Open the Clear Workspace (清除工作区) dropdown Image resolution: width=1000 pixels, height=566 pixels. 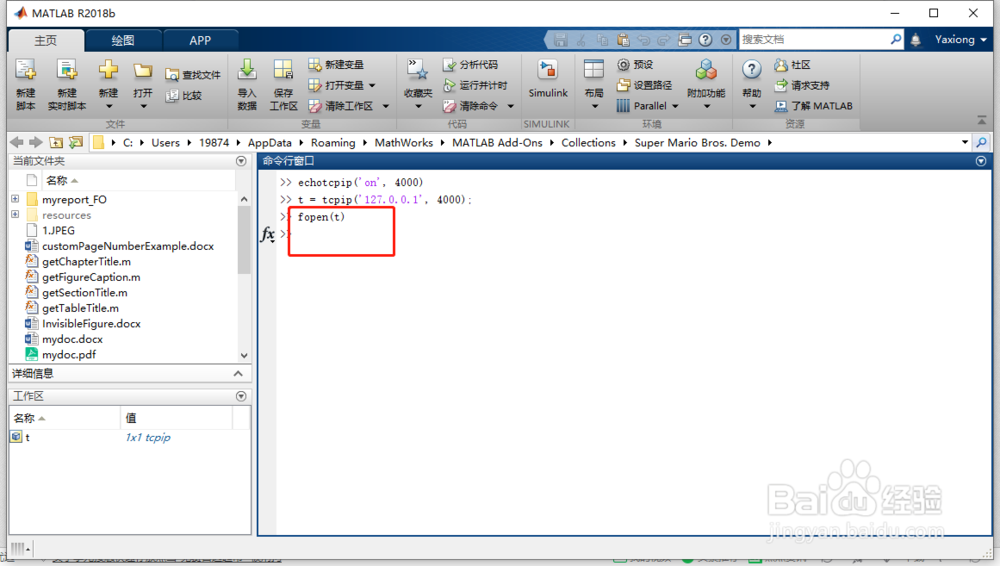386,106
